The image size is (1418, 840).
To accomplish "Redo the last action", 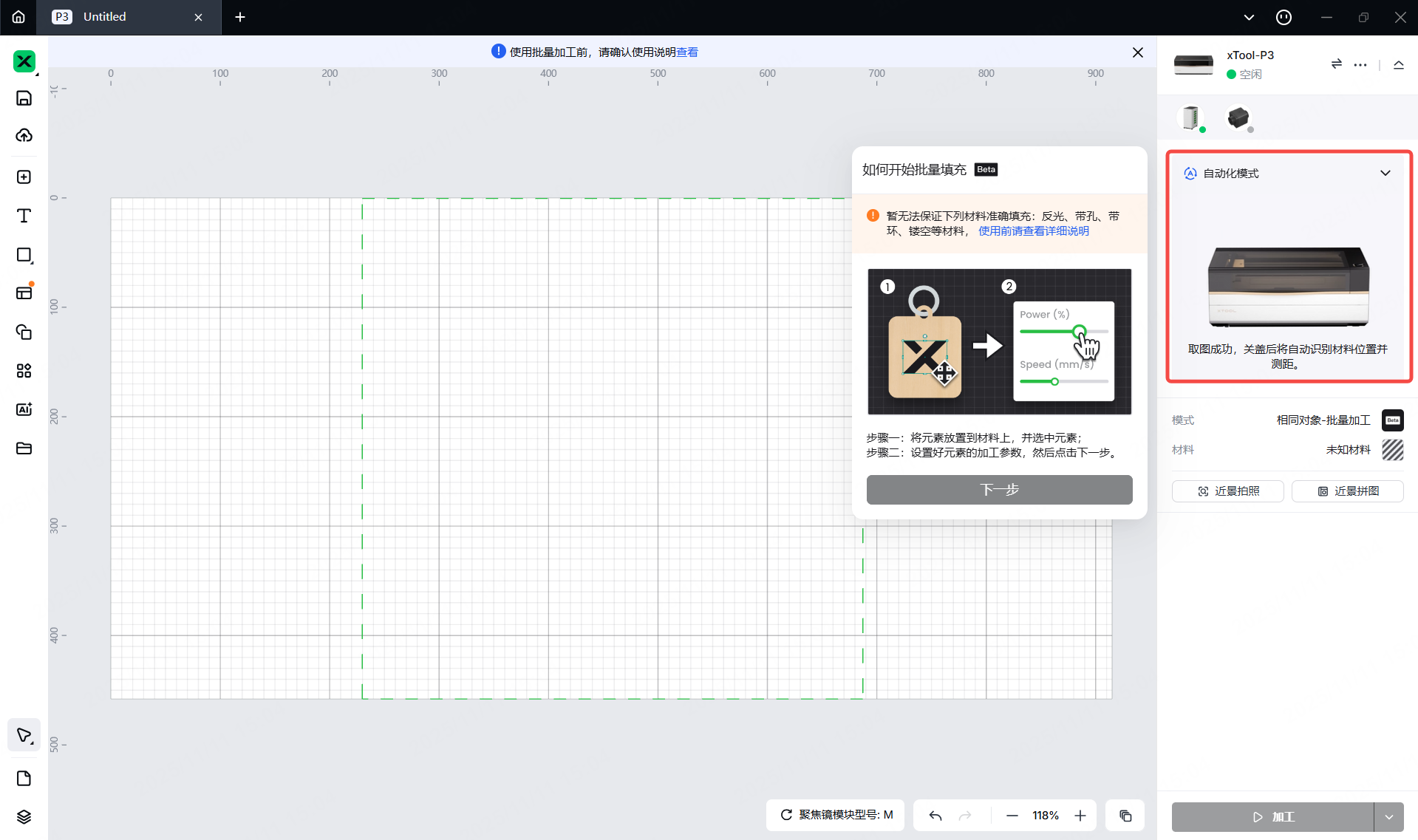I will (x=965, y=815).
